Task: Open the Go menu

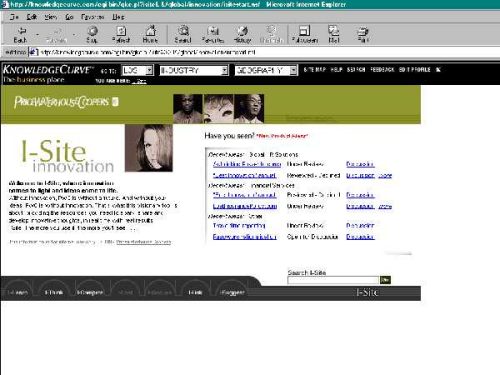Action: click(69, 17)
